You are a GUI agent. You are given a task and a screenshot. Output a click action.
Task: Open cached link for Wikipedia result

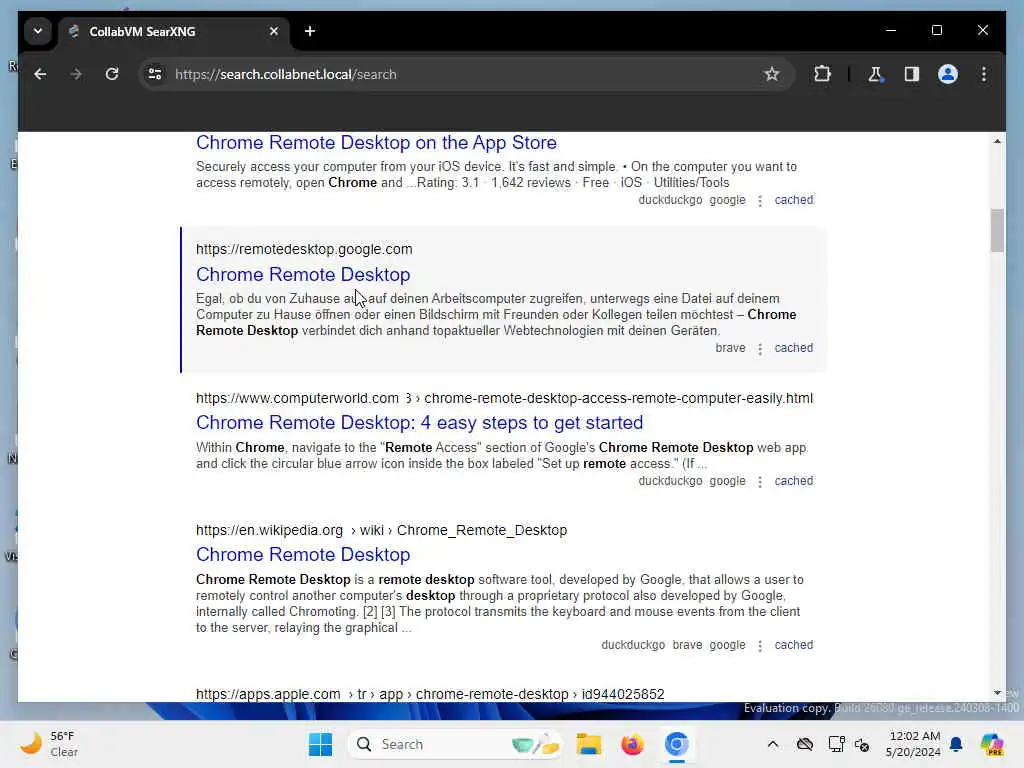click(793, 645)
